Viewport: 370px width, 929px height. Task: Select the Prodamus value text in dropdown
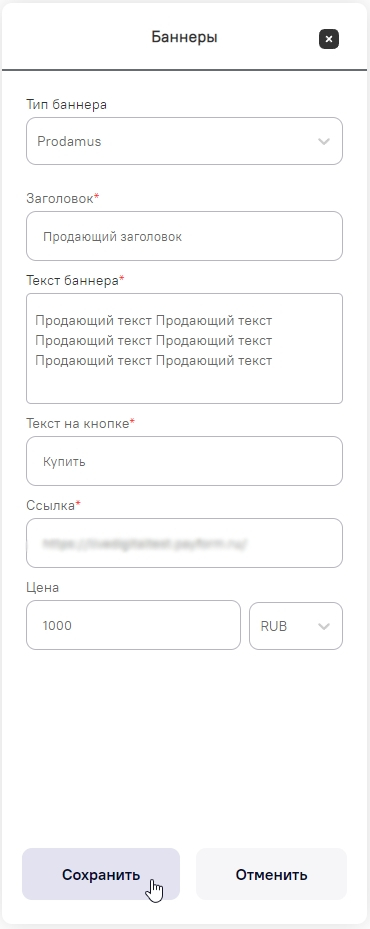[69, 142]
